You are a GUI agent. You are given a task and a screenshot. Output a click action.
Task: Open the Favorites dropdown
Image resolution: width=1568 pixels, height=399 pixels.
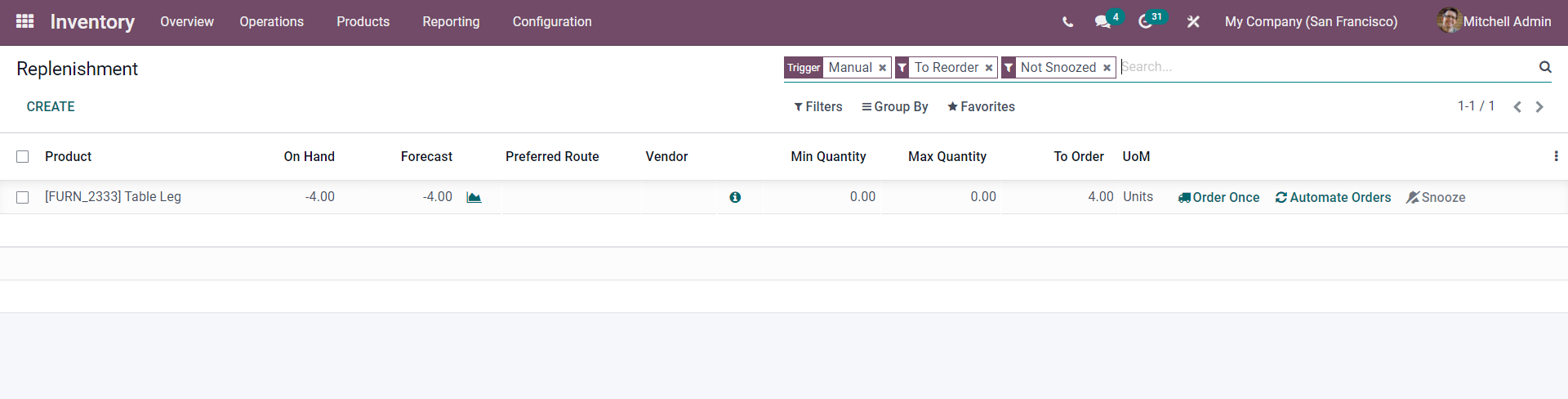pos(981,107)
